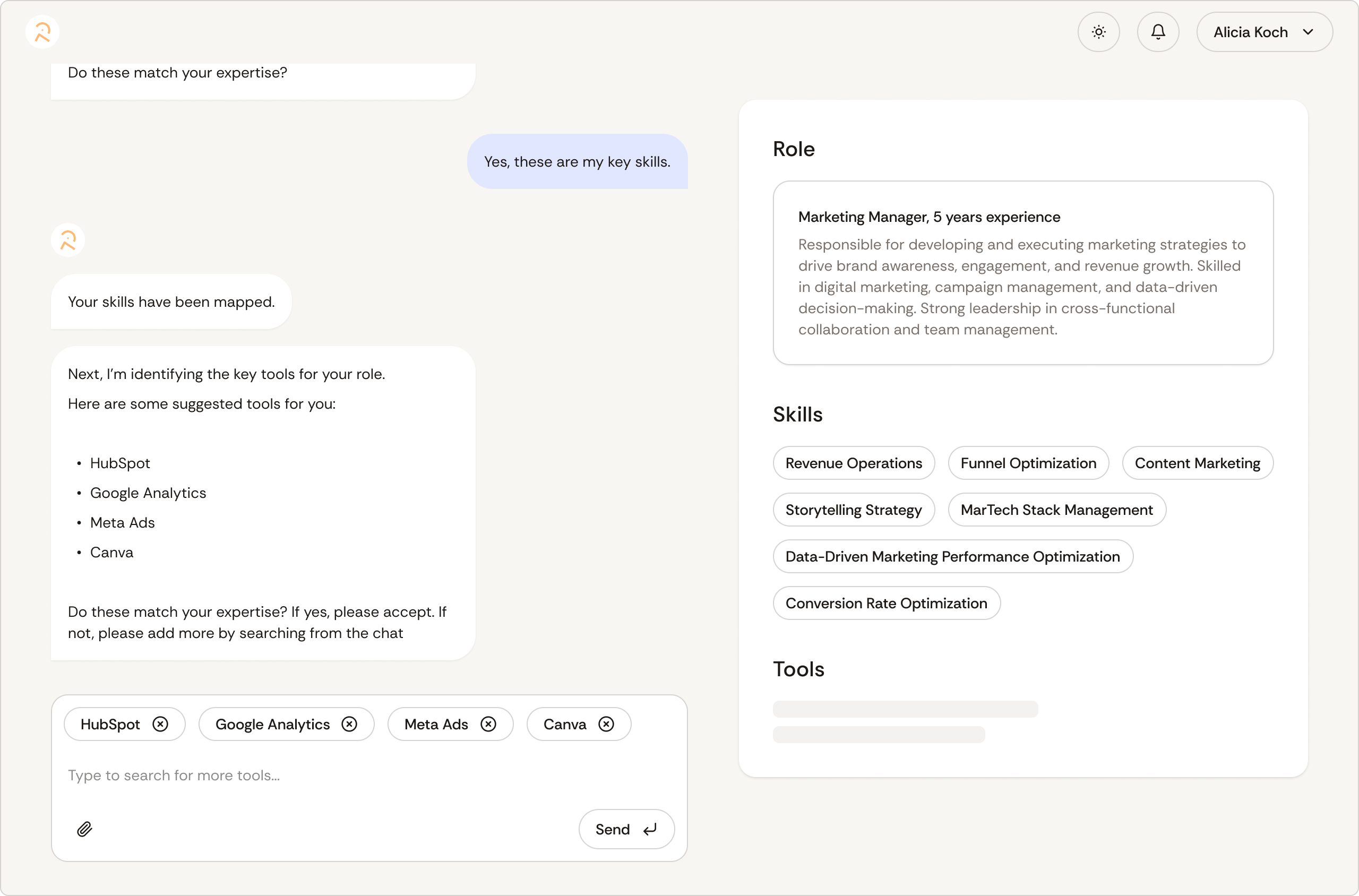Click the Content Marketing skill tag
1359x896 pixels.
[1197, 463]
